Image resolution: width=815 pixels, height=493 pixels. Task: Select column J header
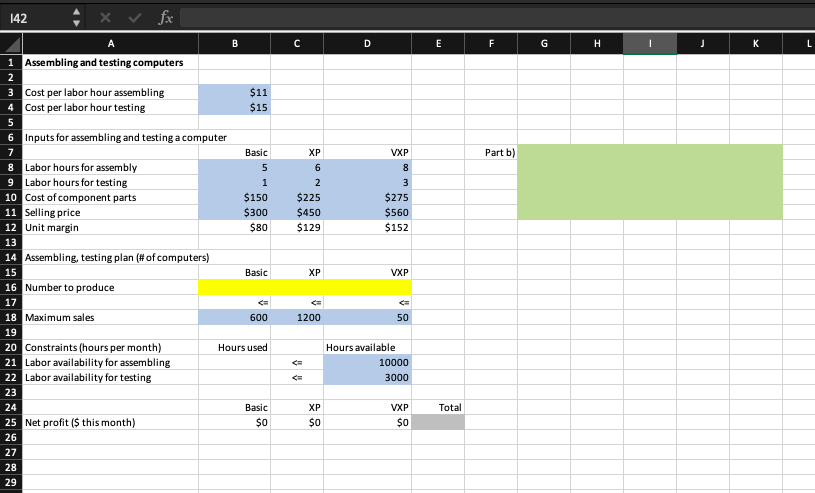click(x=703, y=44)
